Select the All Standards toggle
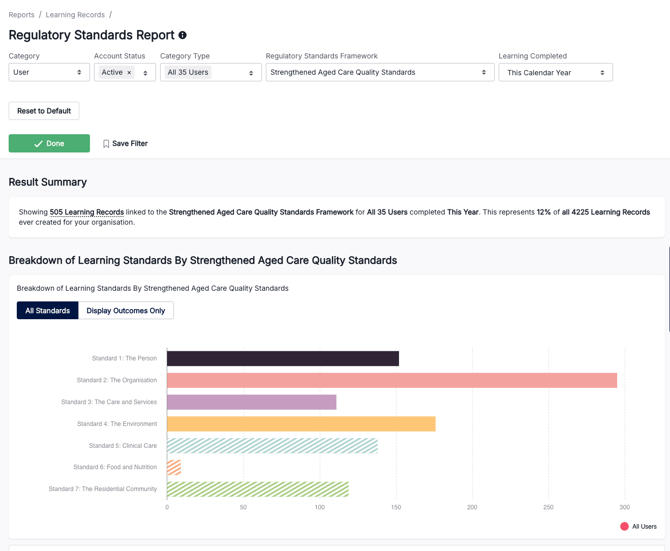 pos(48,311)
